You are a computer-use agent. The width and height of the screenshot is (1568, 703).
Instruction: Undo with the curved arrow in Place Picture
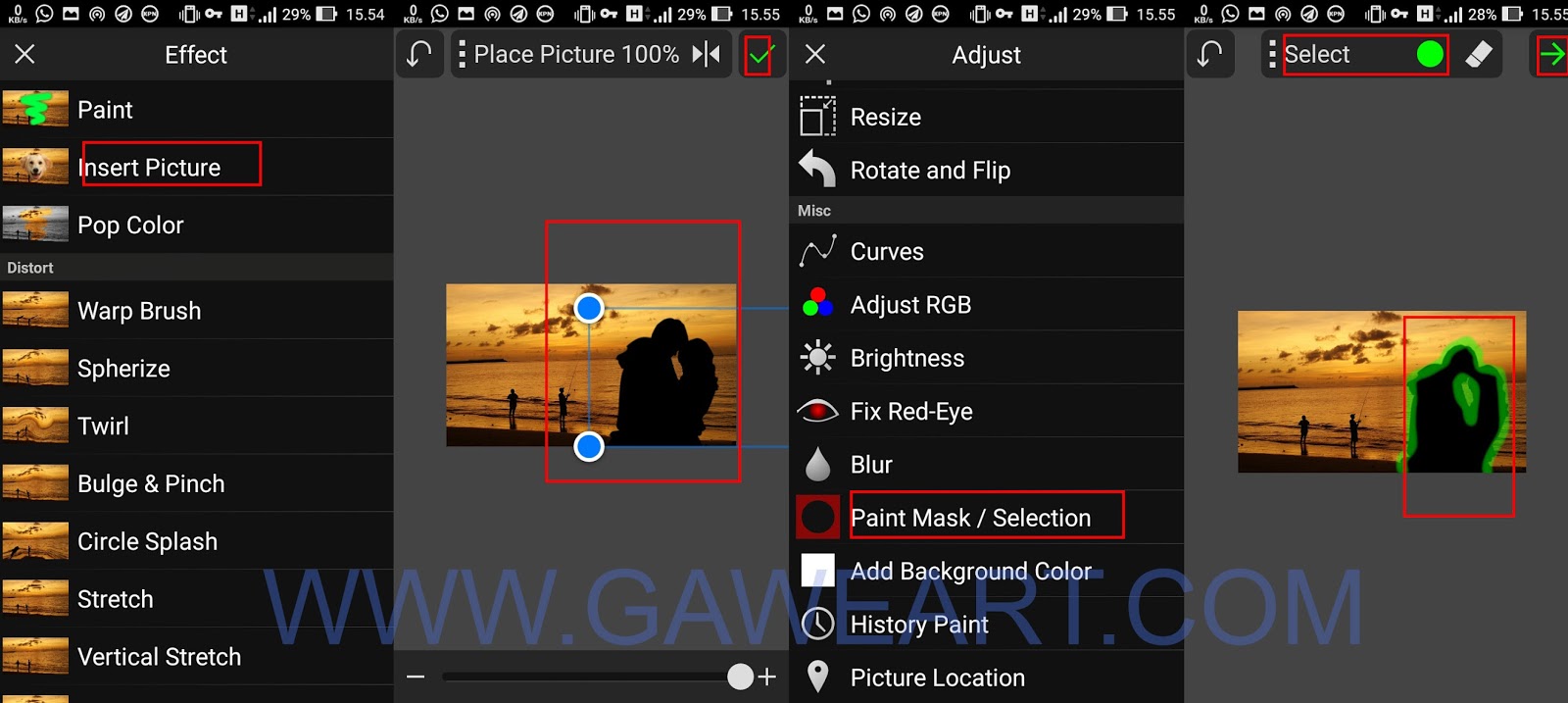pos(418,55)
